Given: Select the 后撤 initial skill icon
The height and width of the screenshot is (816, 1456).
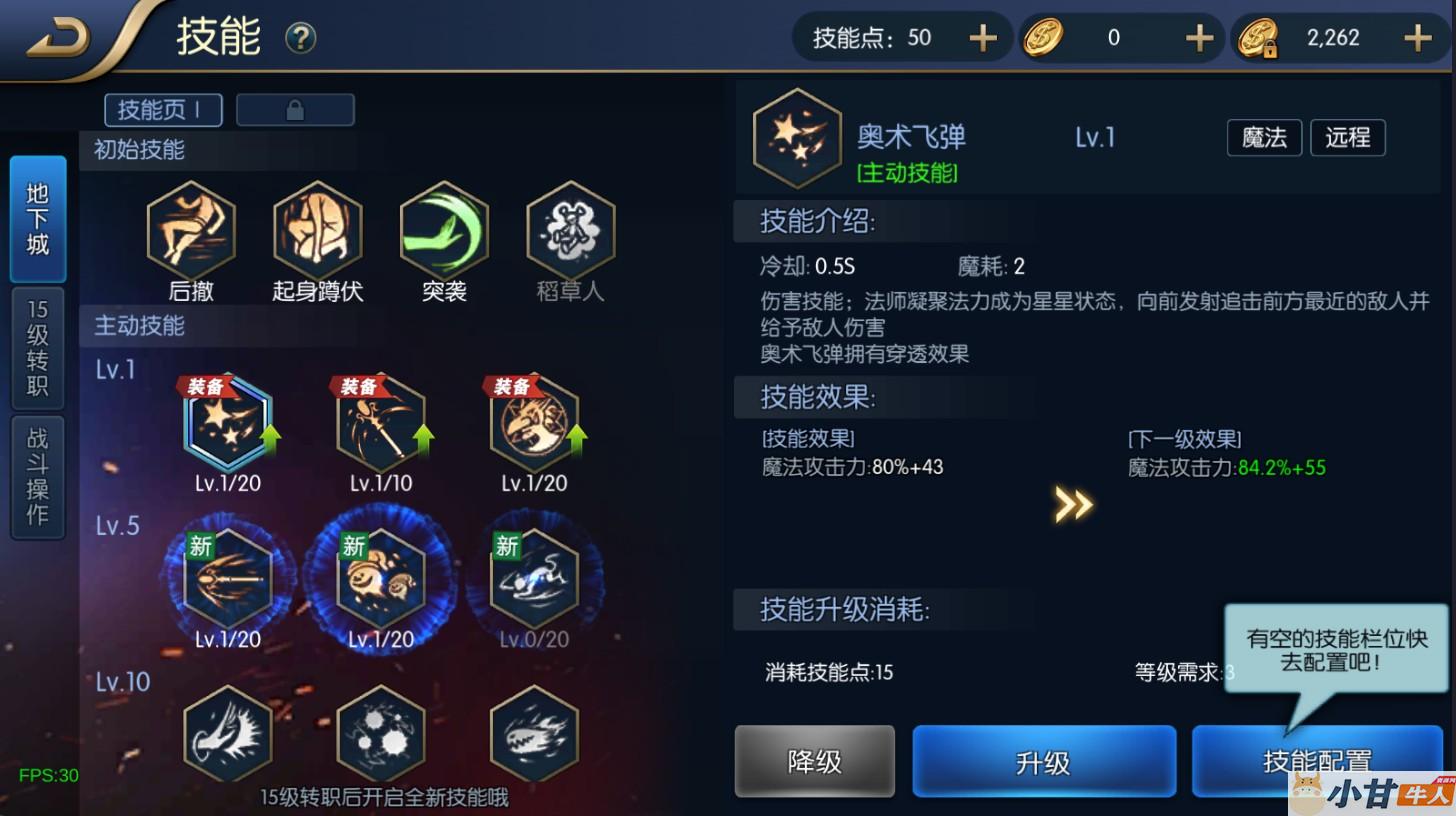Looking at the screenshot, I should coord(191,231).
